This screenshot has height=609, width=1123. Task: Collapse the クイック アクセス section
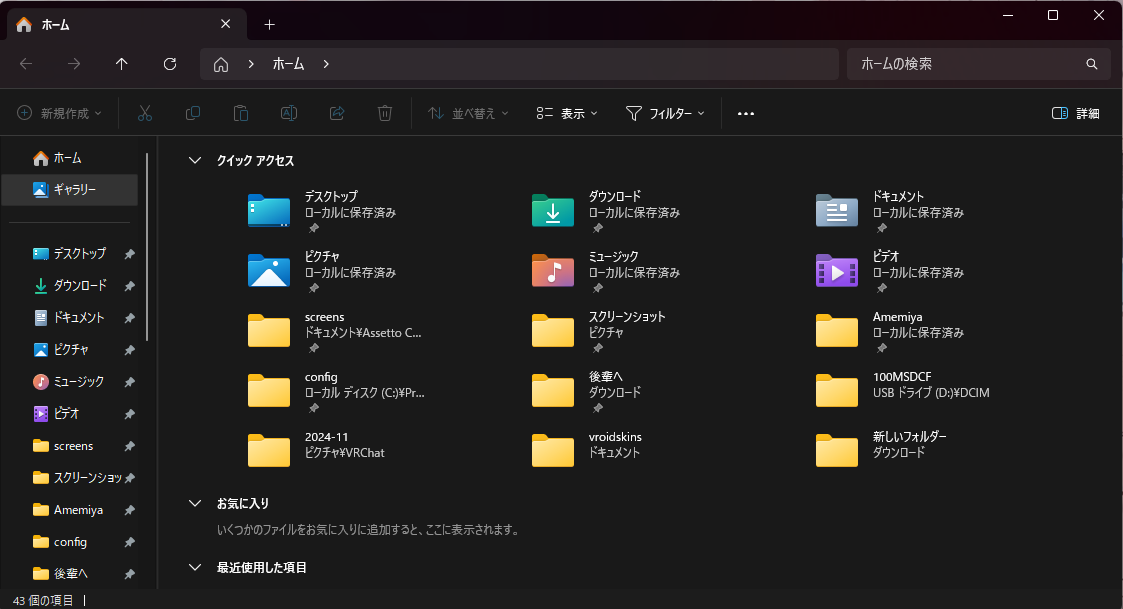pyautogui.click(x=194, y=159)
